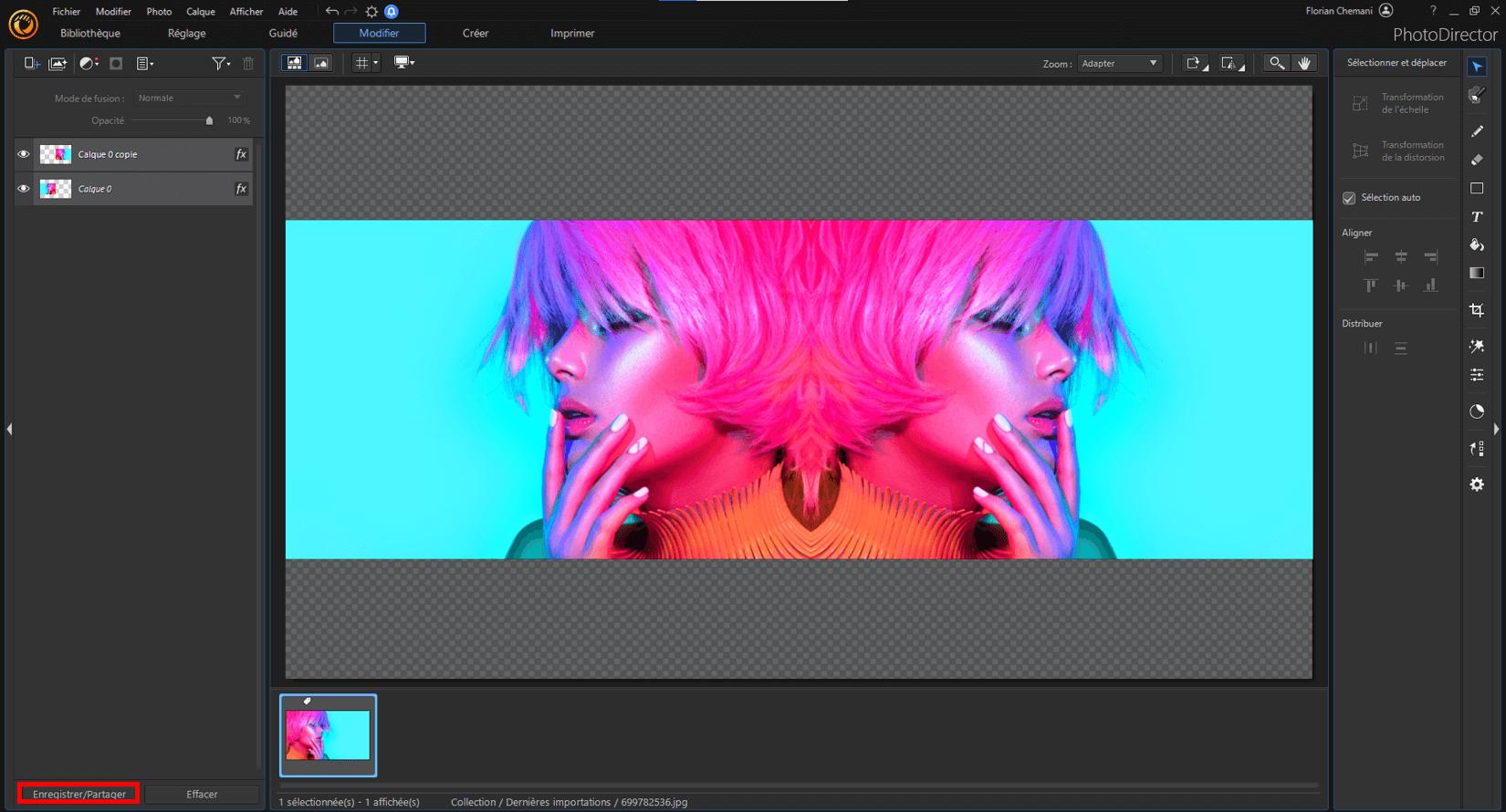This screenshot has height=812, width=1506.
Task: Open the rotate canvas dropdown
Action: (x=1196, y=63)
